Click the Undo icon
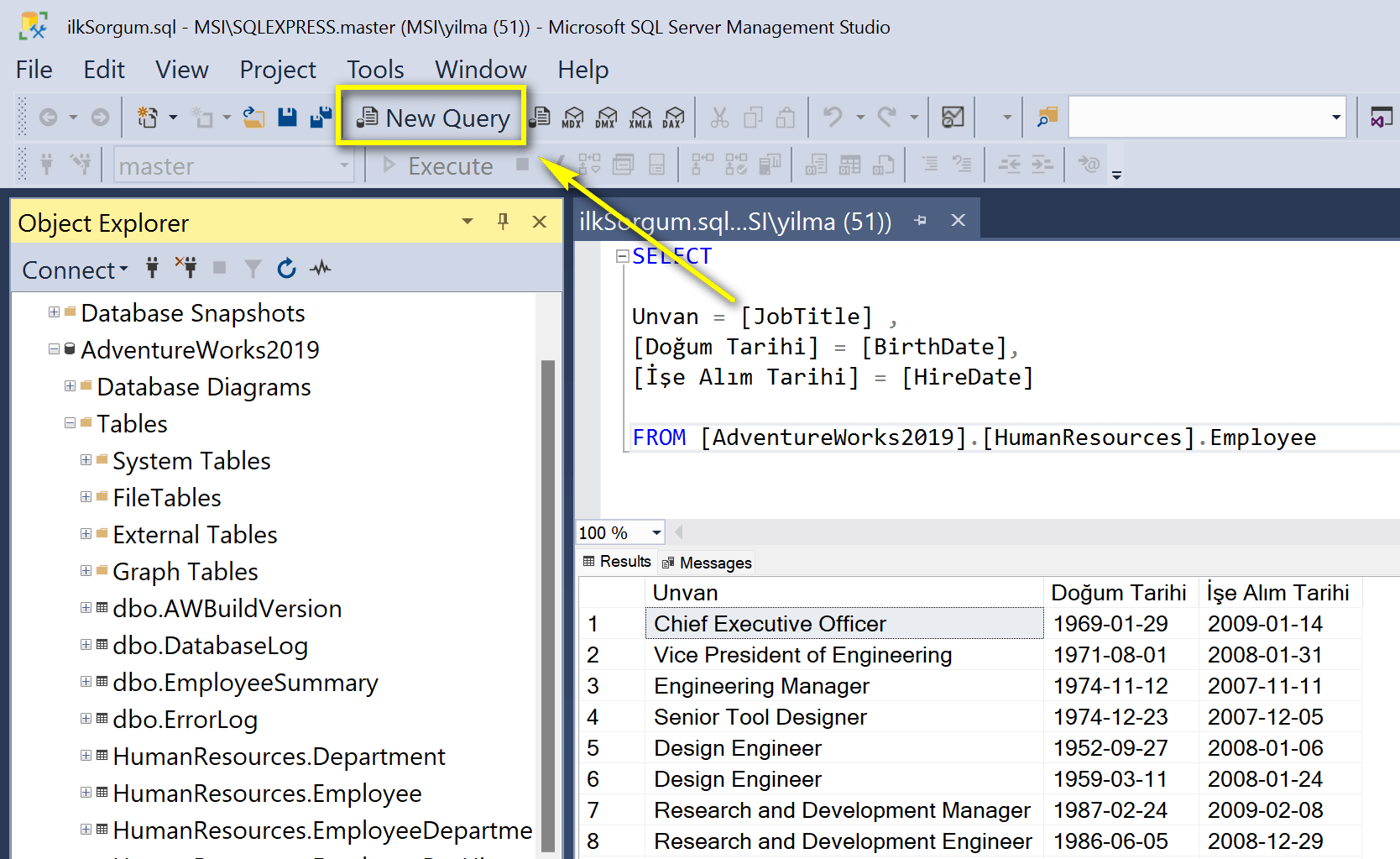 click(833, 117)
